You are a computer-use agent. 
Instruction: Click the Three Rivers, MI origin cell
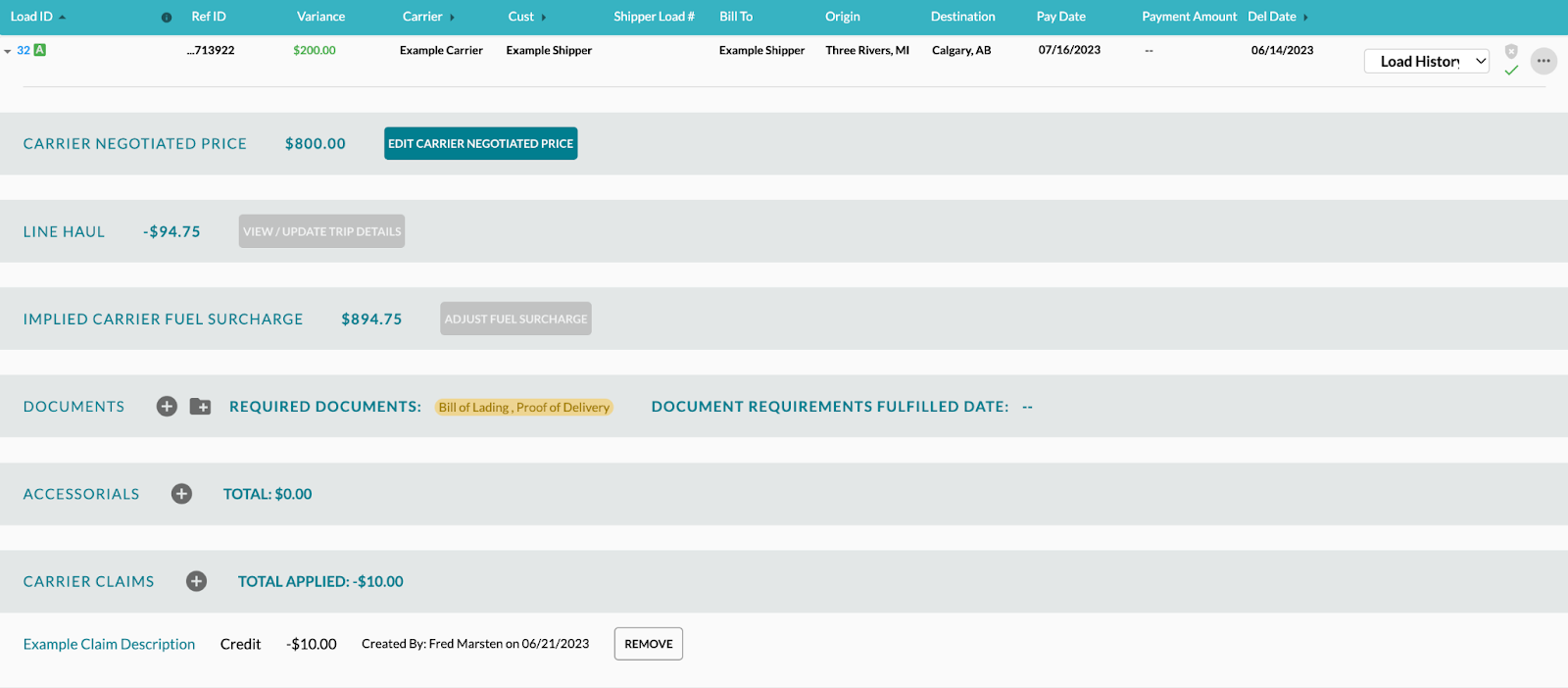click(867, 50)
